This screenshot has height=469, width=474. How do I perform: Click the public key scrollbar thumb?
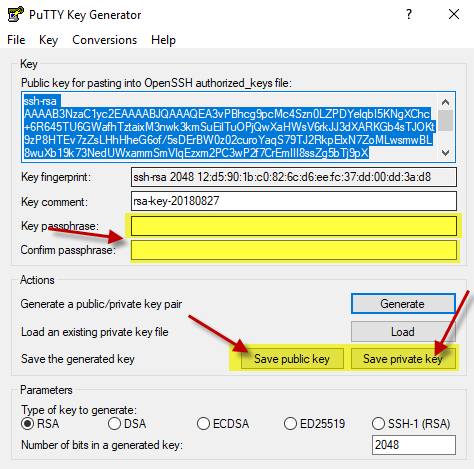click(x=446, y=121)
